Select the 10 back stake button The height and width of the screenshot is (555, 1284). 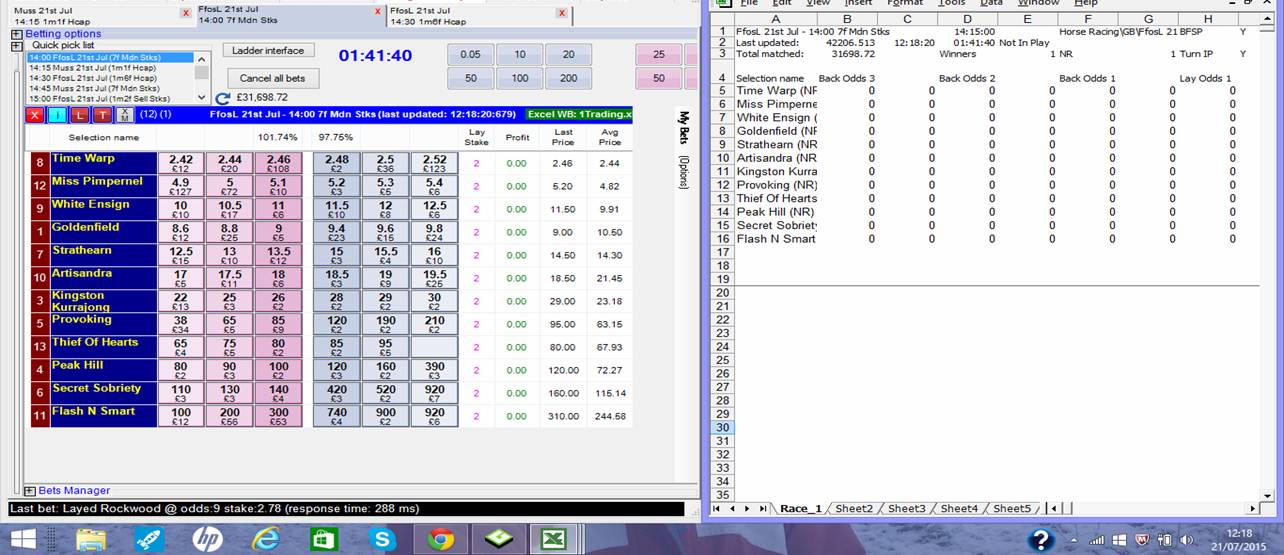[x=519, y=55]
